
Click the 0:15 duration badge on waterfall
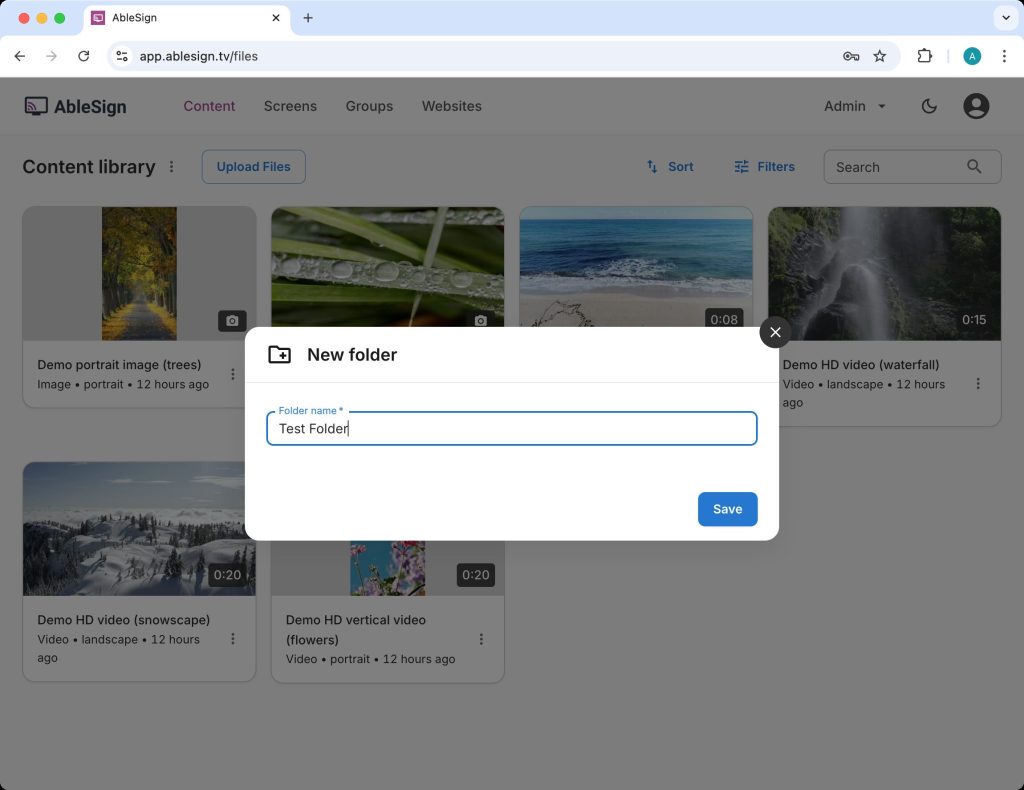pyautogui.click(x=974, y=319)
